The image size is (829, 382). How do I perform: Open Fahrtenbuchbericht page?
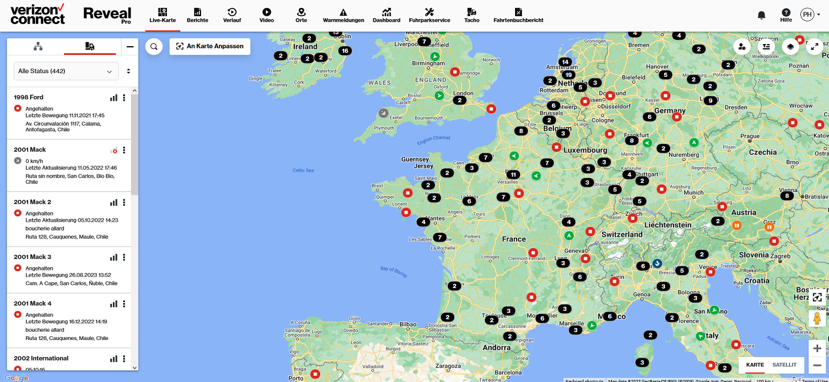coord(518,15)
